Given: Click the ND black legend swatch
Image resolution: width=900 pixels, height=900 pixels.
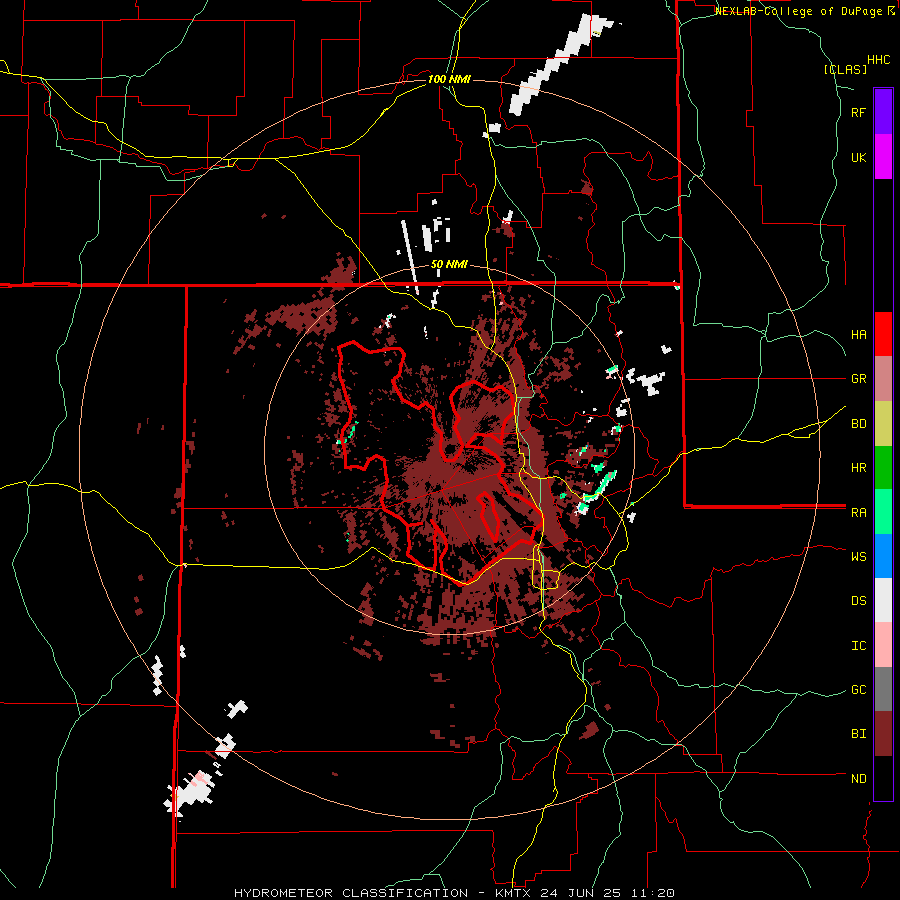Looking at the screenshot, I should pos(883,778).
